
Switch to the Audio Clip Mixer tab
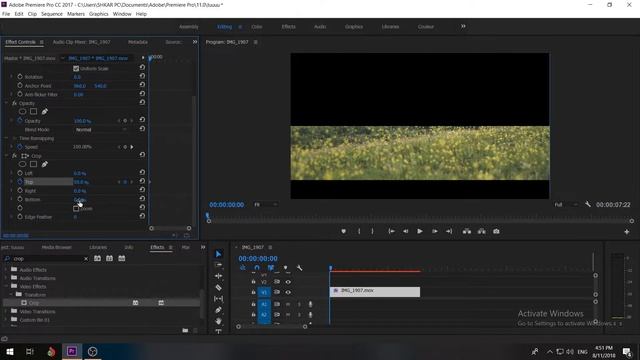(82, 42)
